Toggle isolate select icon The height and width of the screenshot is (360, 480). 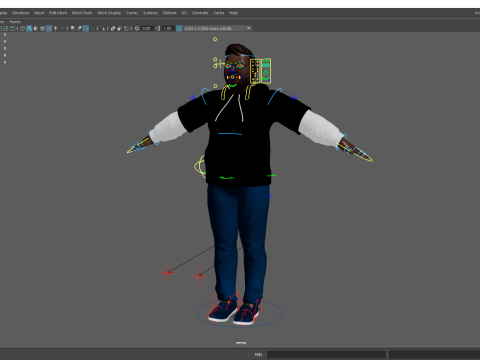click(x=102, y=28)
